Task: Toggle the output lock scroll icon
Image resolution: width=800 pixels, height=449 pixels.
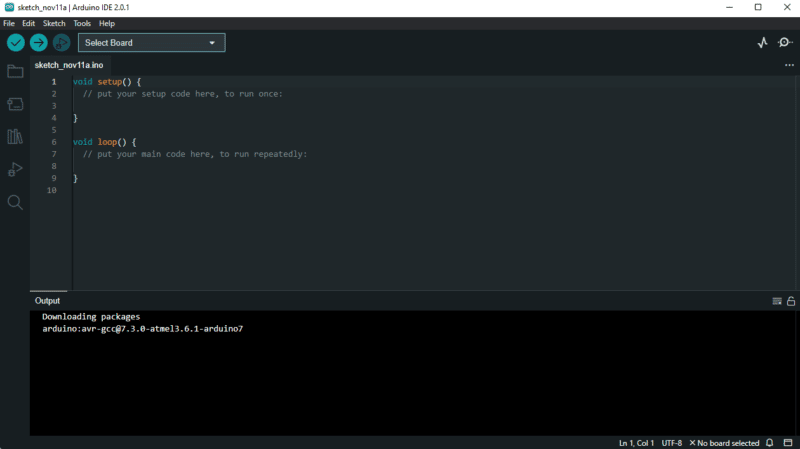Action: [x=791, y=301]
